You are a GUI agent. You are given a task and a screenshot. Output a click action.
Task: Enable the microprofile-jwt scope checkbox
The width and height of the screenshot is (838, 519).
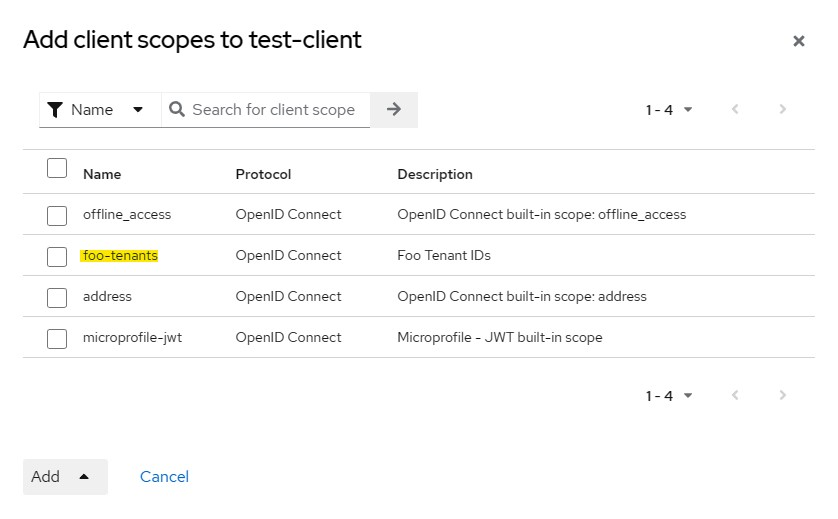(x=57, y=338)
